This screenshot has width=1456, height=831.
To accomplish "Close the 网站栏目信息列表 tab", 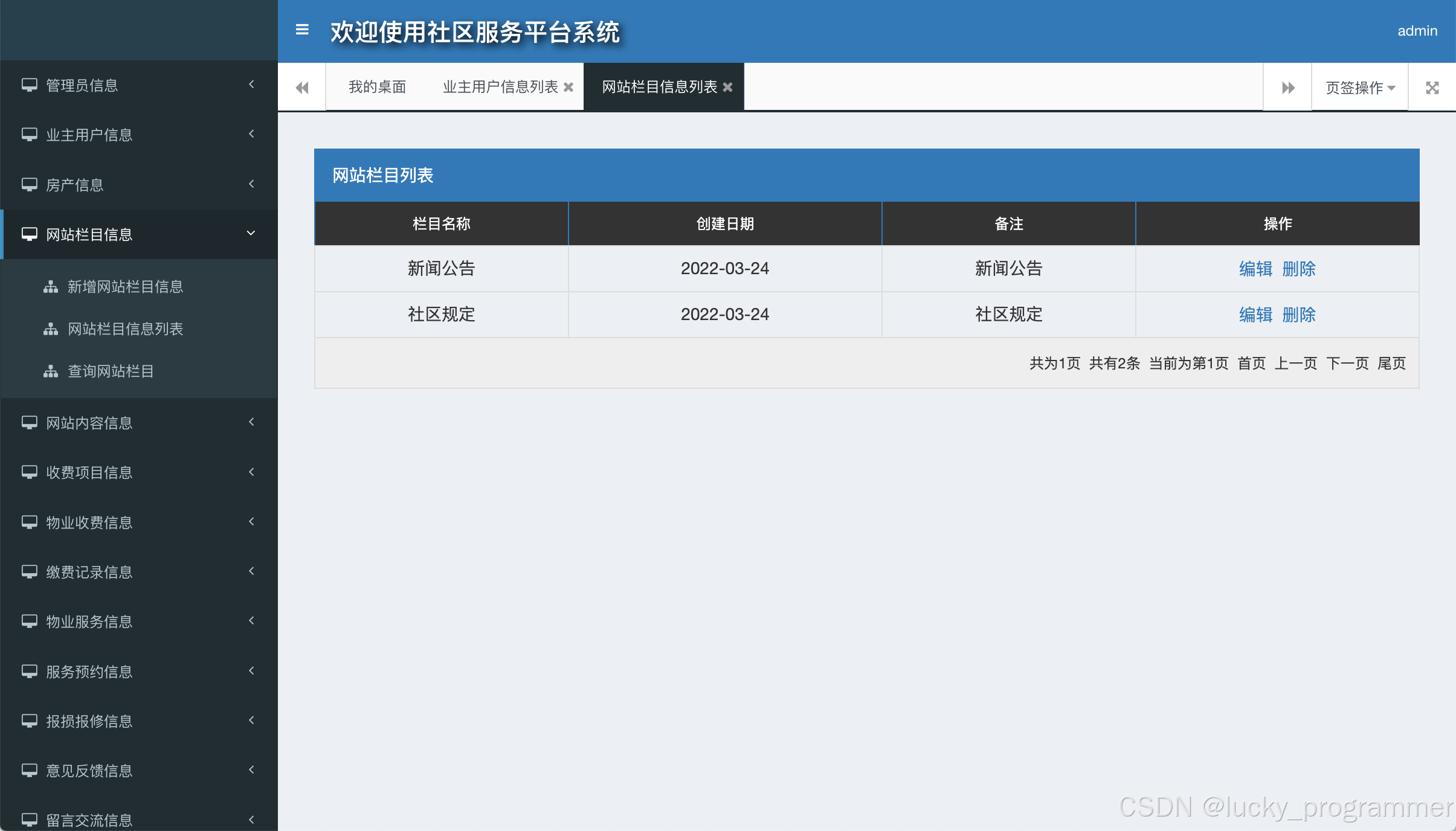I will 728,87.
